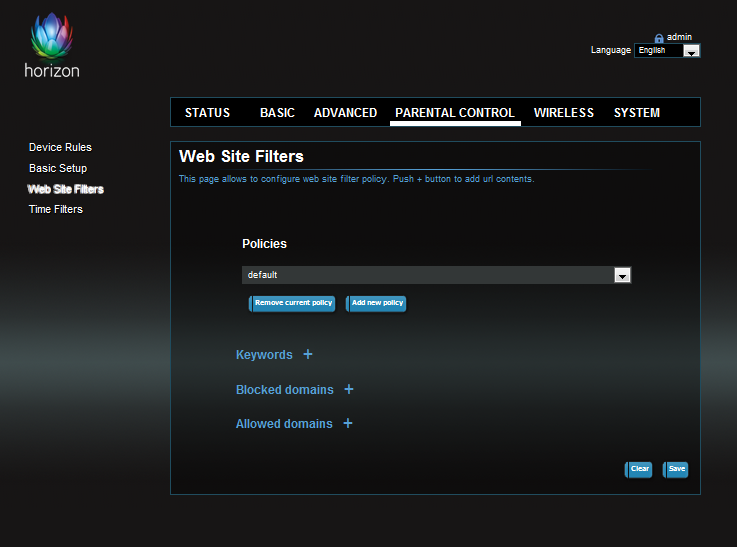Add an allowed domain with plus icon

[348, 423]
